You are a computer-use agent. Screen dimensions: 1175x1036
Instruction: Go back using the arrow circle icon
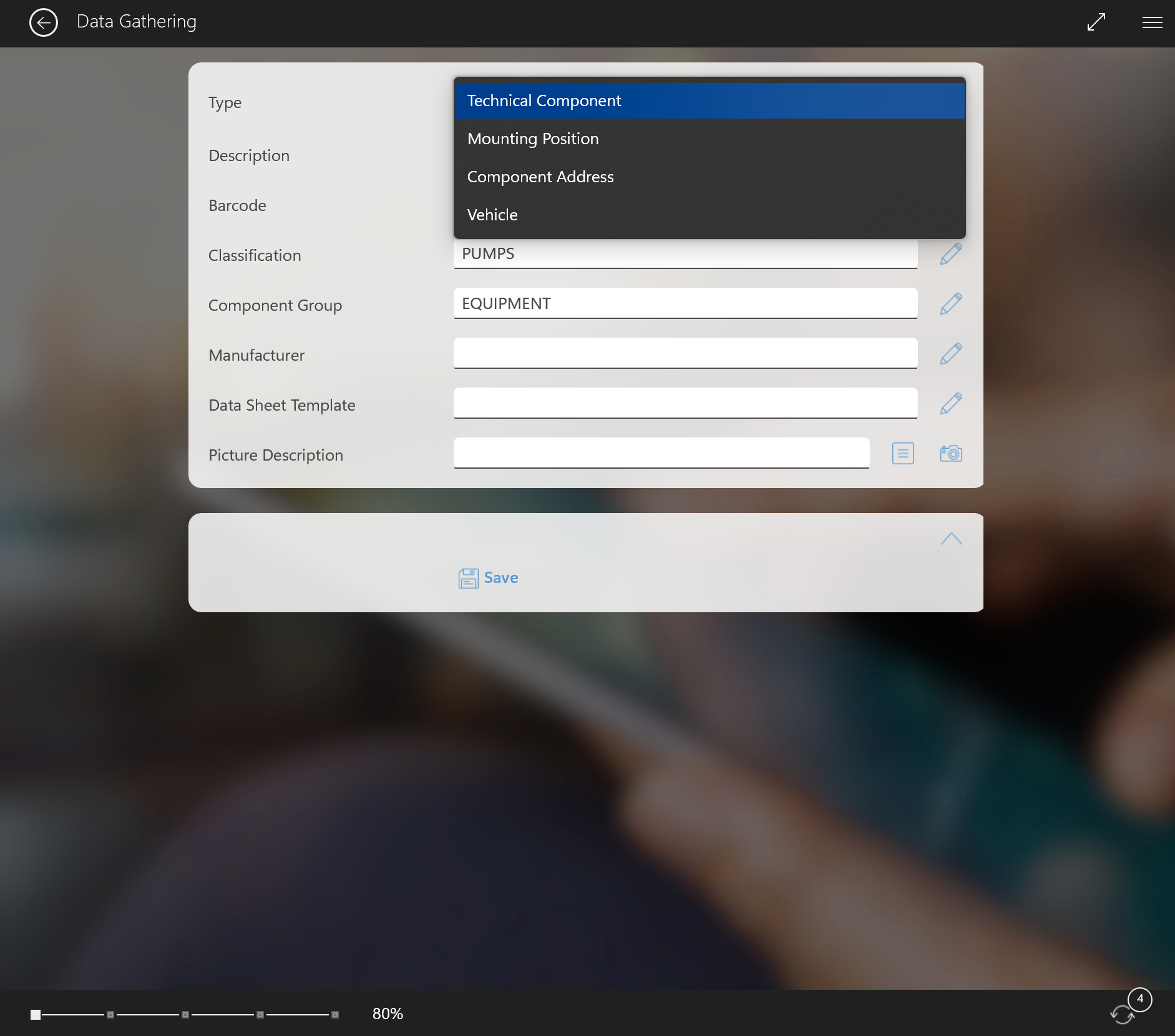[x=44, y=23]
